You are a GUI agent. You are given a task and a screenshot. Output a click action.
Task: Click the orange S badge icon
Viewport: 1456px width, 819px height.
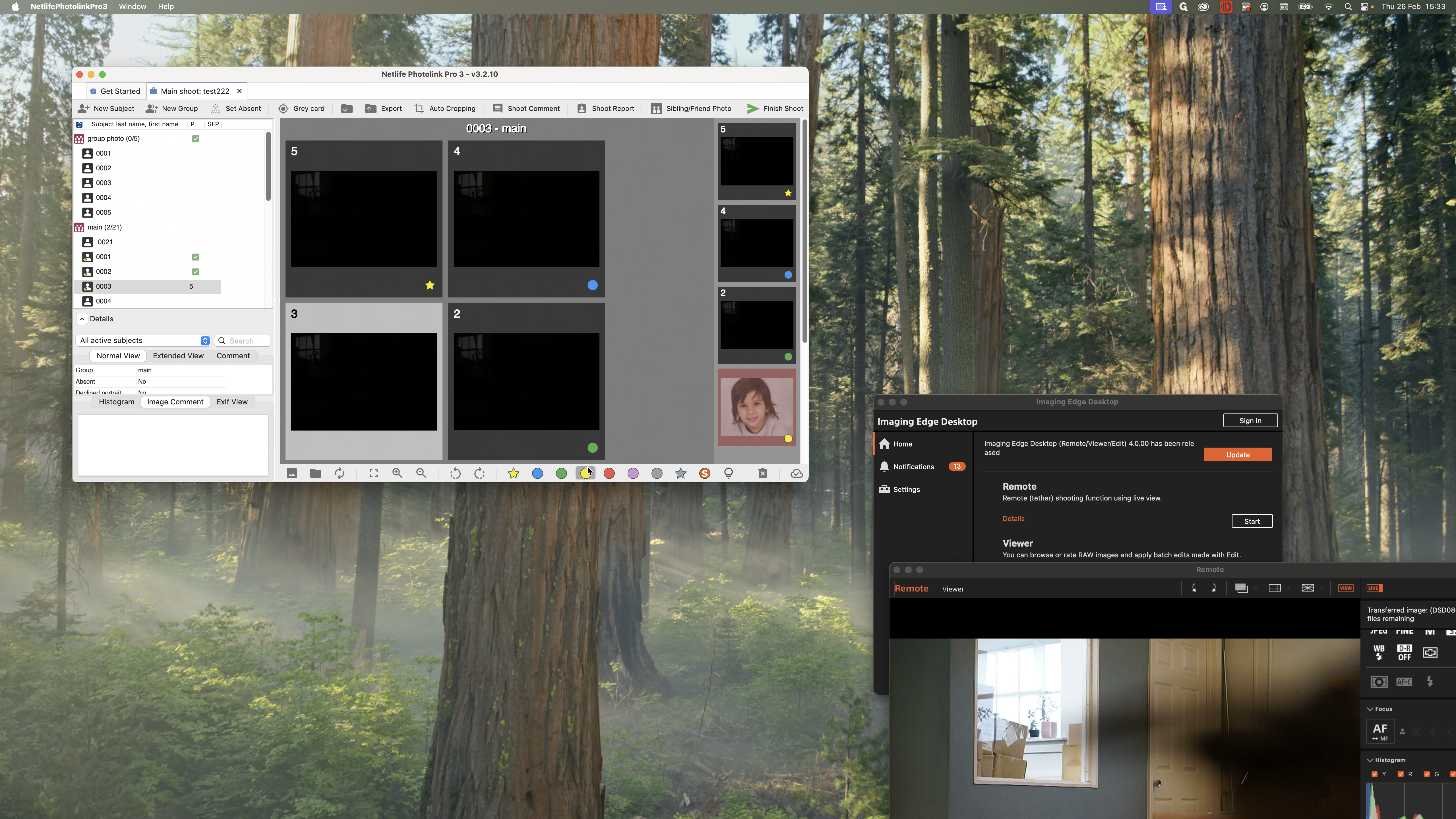704,474
